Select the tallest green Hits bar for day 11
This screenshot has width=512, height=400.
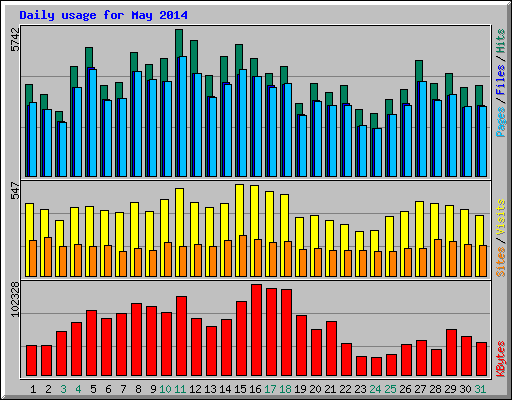[179, 43]
